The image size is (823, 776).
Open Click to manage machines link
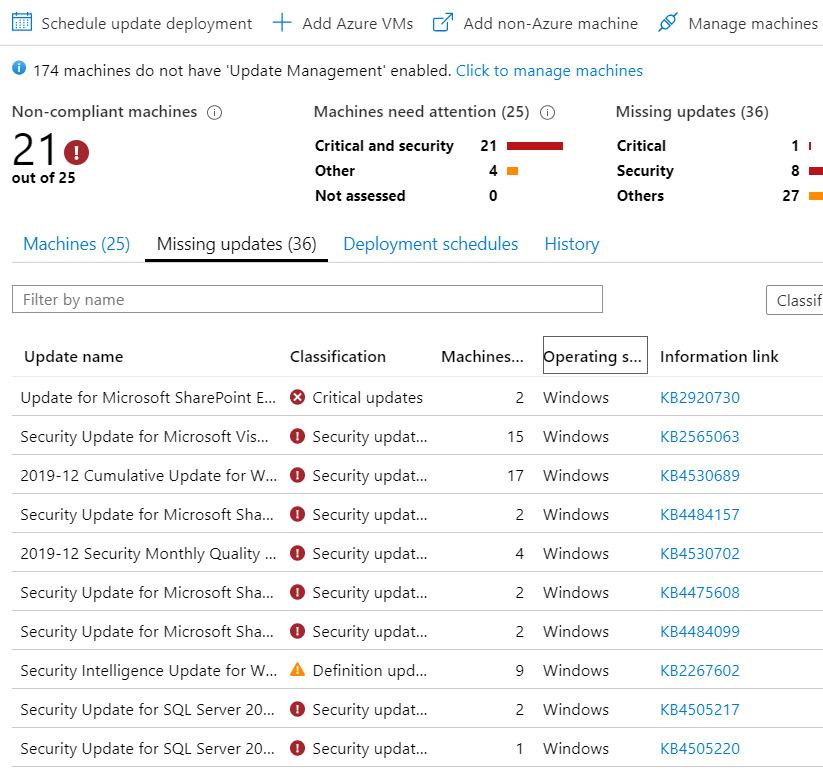tap(549, 71)
